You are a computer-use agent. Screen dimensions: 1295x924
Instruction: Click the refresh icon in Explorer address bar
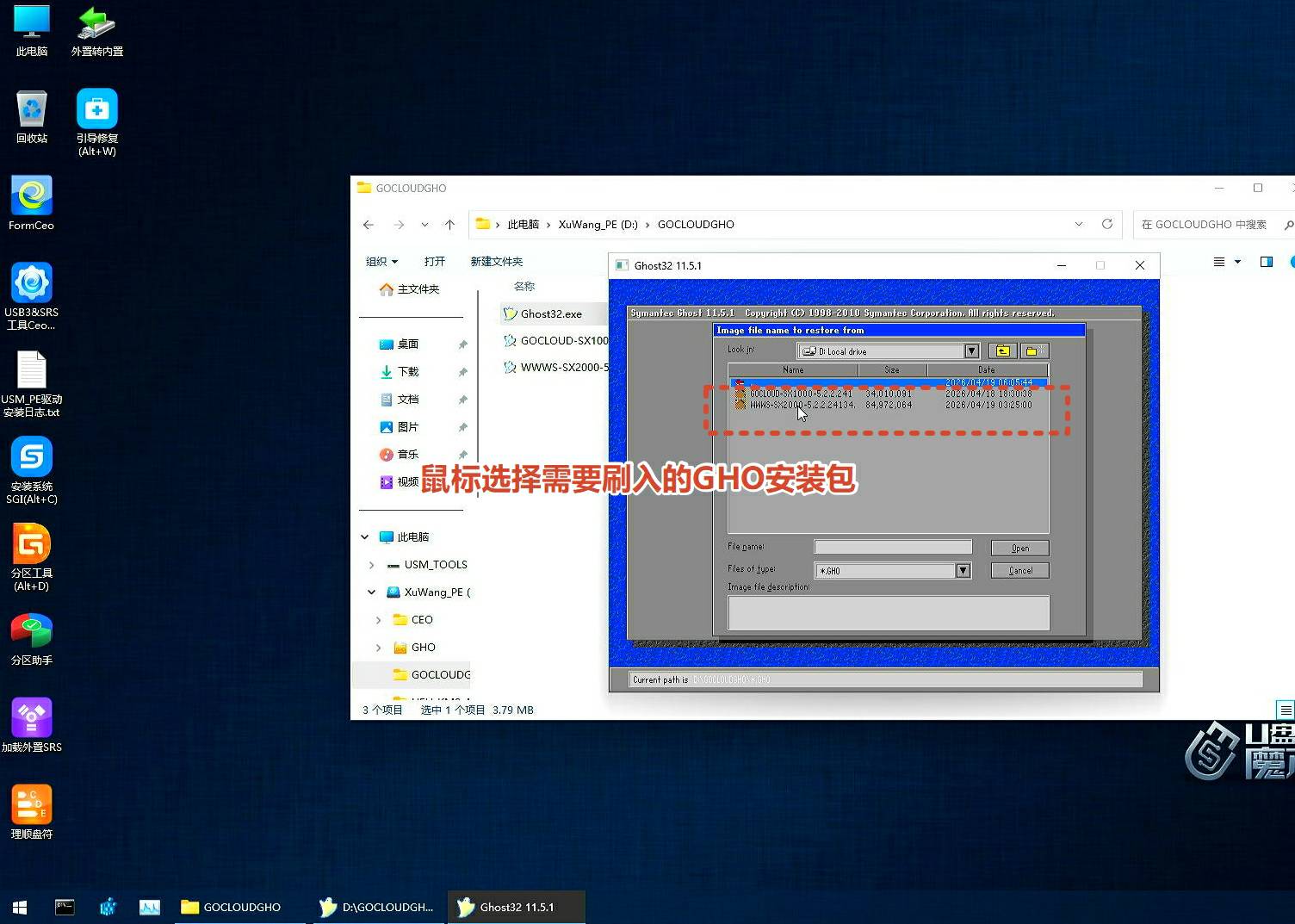(x=1107, y=224)
